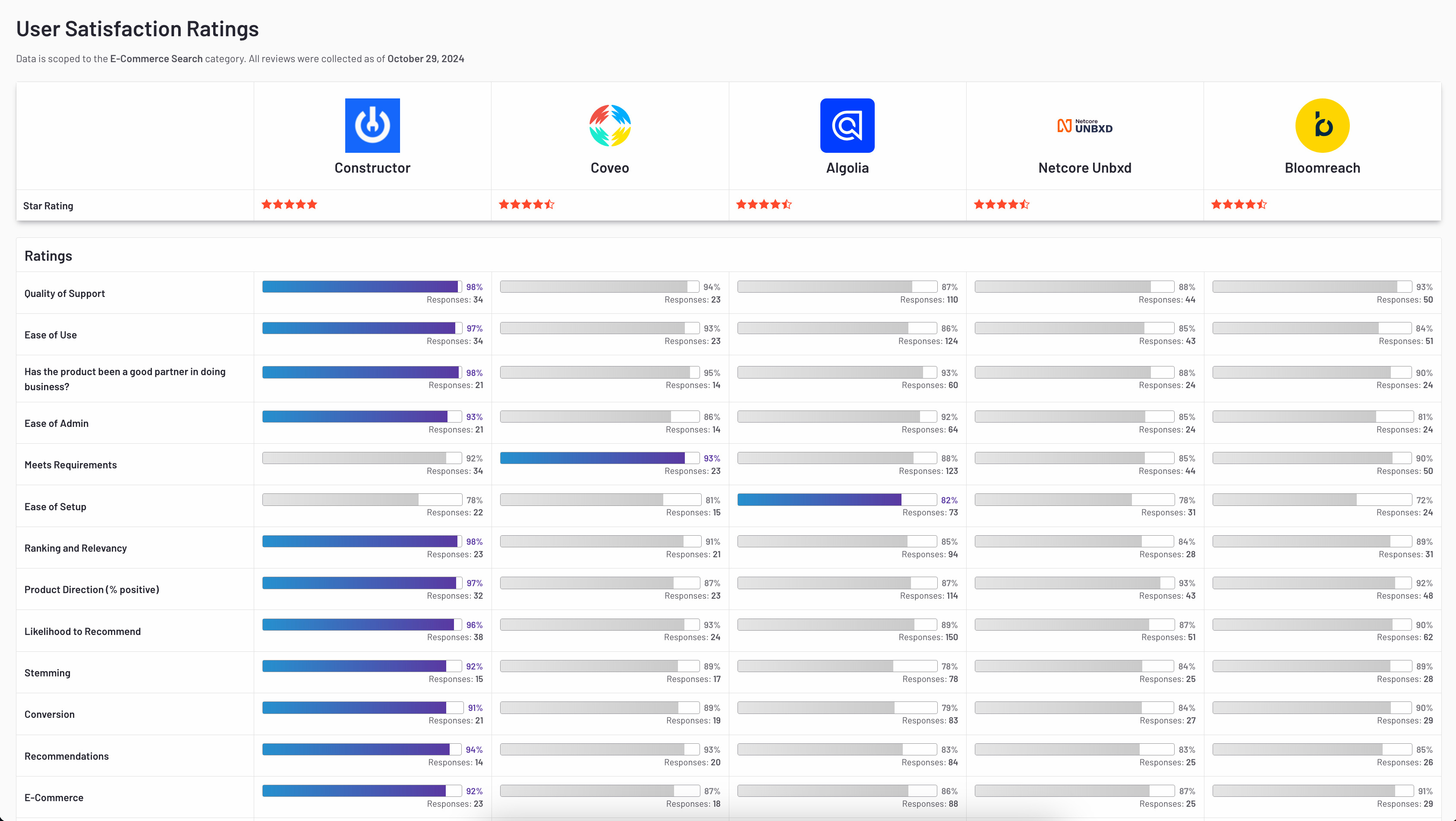
Task: Click Bloomreach's E-Commerce 91% value
Action: point(1425,791)
